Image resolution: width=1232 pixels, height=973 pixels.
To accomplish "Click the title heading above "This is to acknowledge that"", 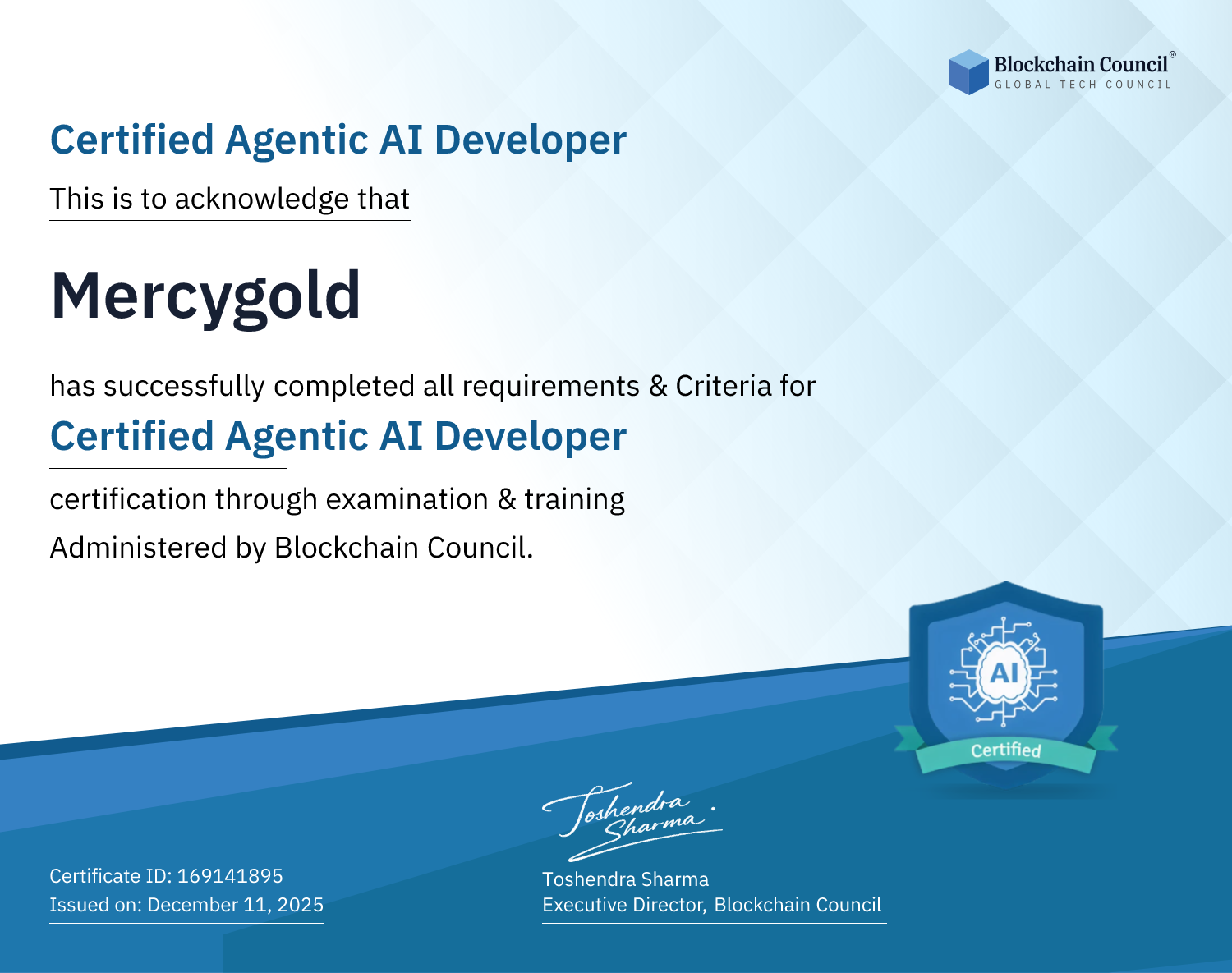I will 338,140.
